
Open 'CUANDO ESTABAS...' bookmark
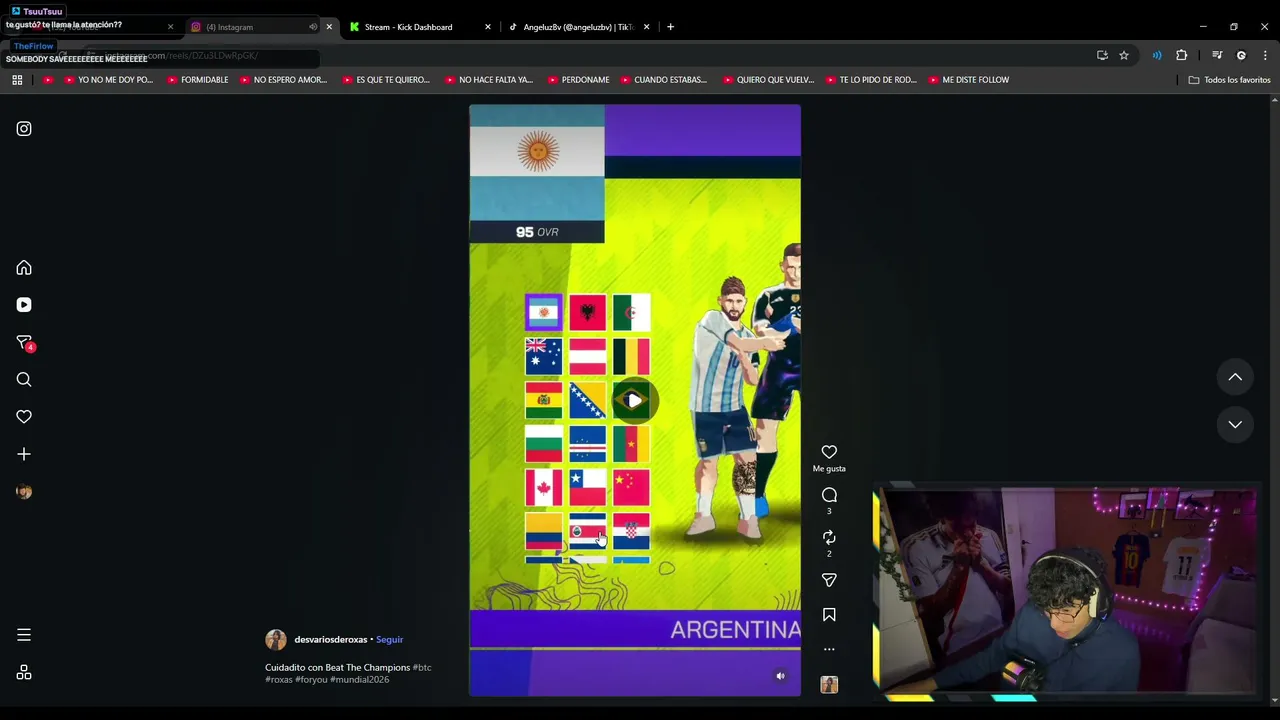663,80
